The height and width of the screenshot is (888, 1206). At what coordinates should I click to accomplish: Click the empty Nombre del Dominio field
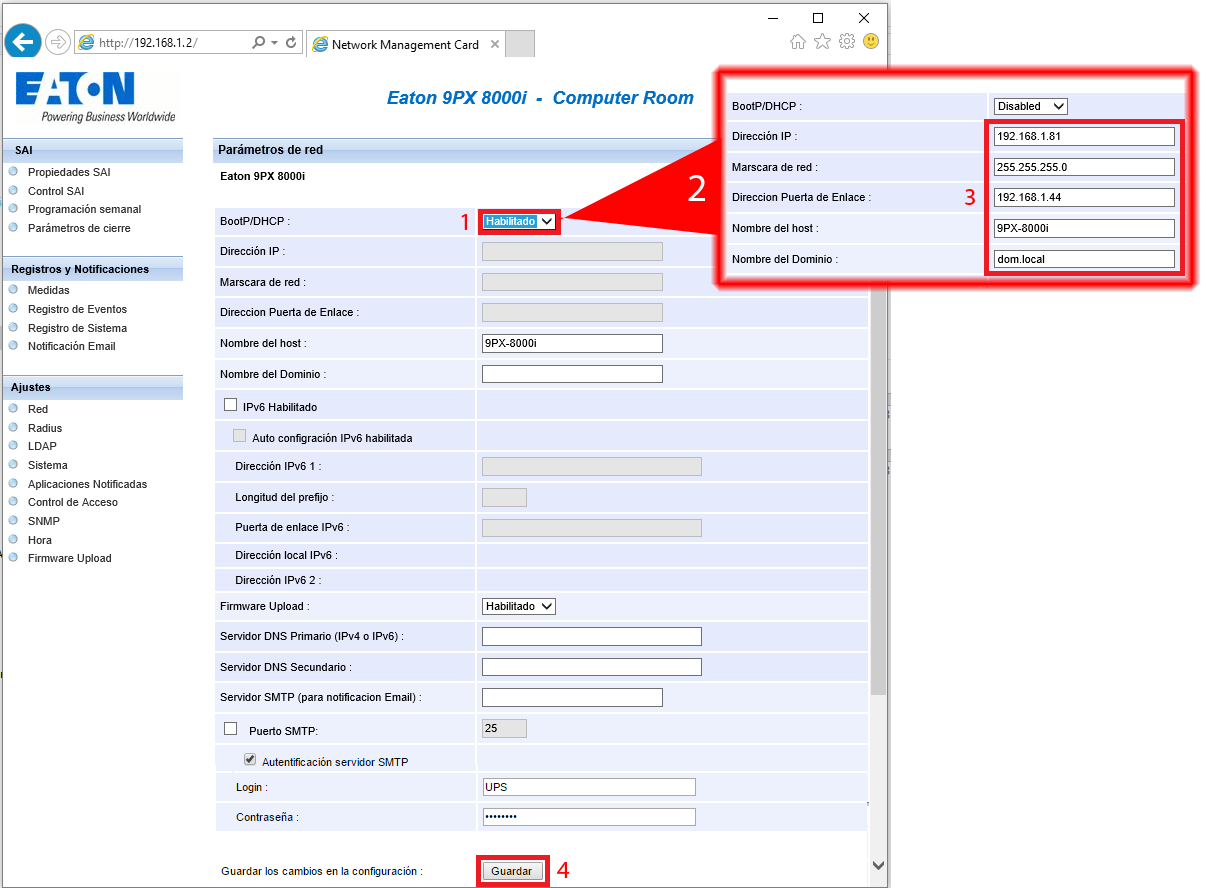572,374
